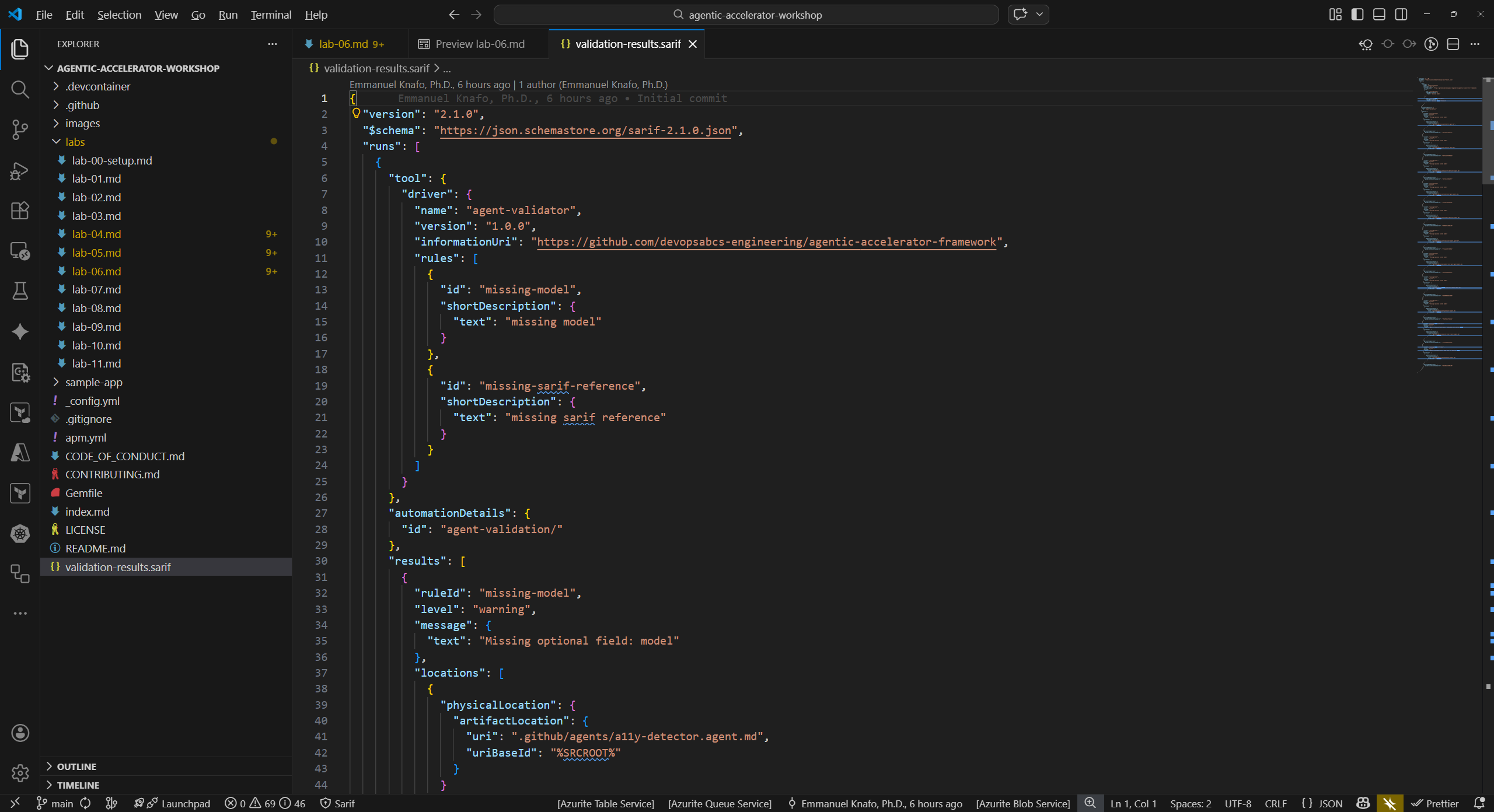Open the Source Control view
The height and width of the screenshot is (812, 1494).
coord(20,129)
